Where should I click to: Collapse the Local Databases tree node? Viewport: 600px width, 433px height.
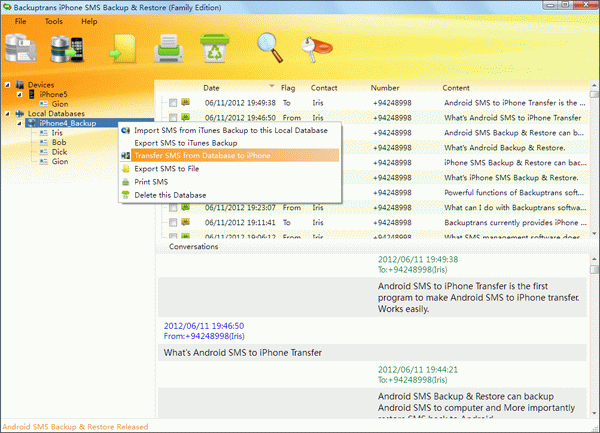coord(8,113)
